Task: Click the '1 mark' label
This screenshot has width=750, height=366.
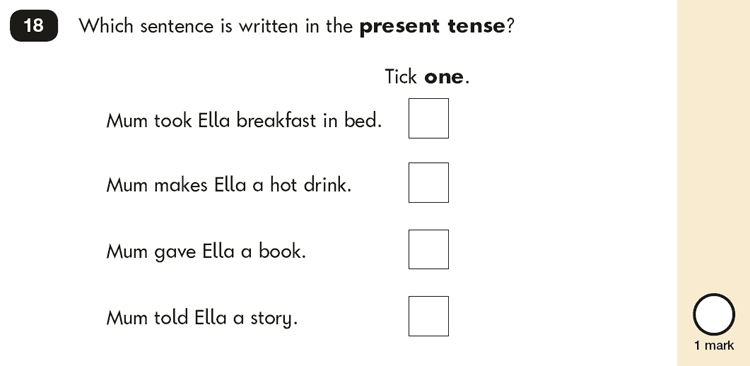Action: (x=714, y=345)
